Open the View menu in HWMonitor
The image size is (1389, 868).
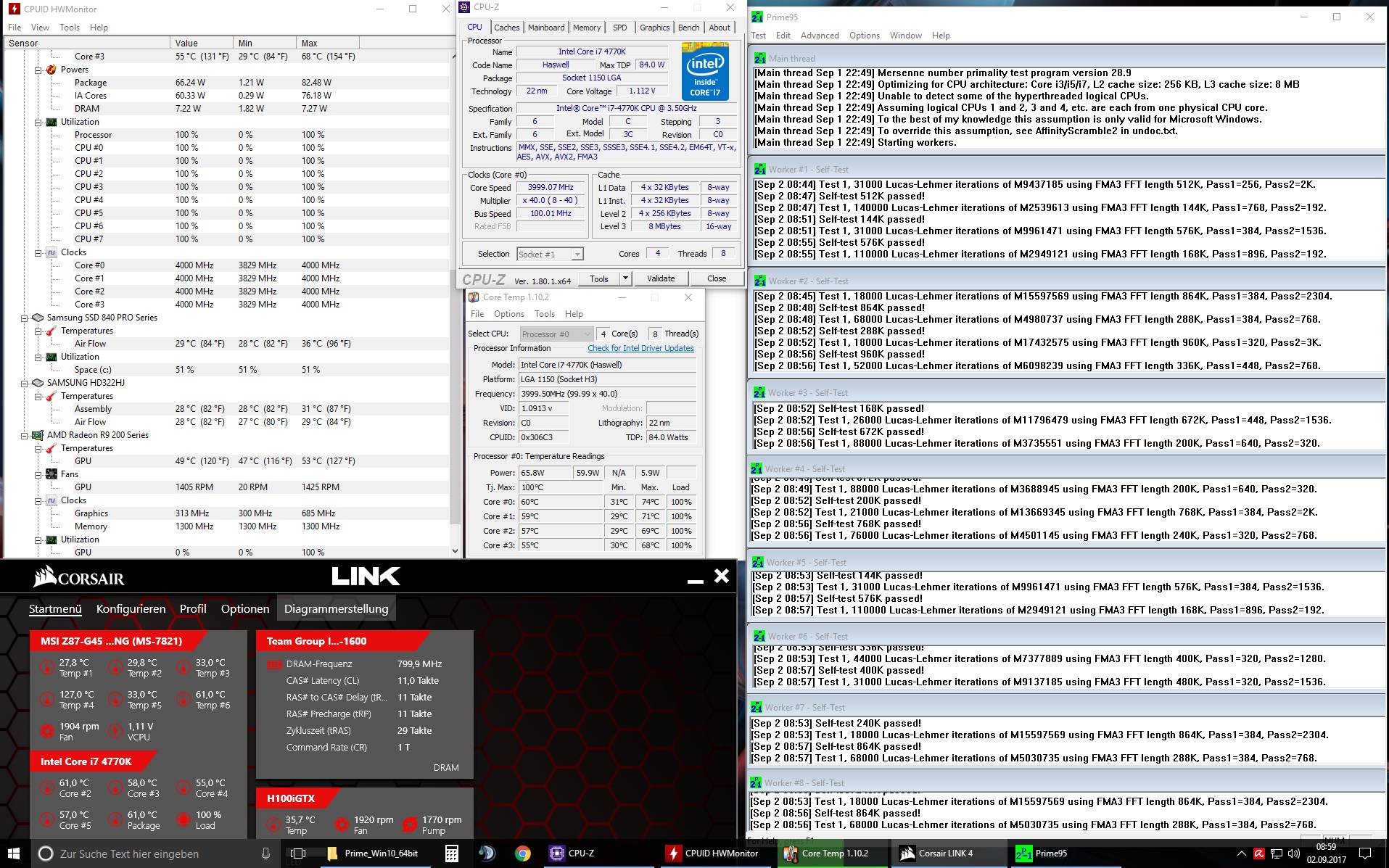[40, 28]
